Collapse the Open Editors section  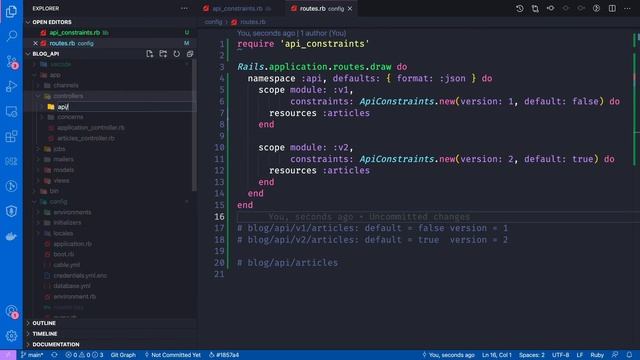click(51, 22)
